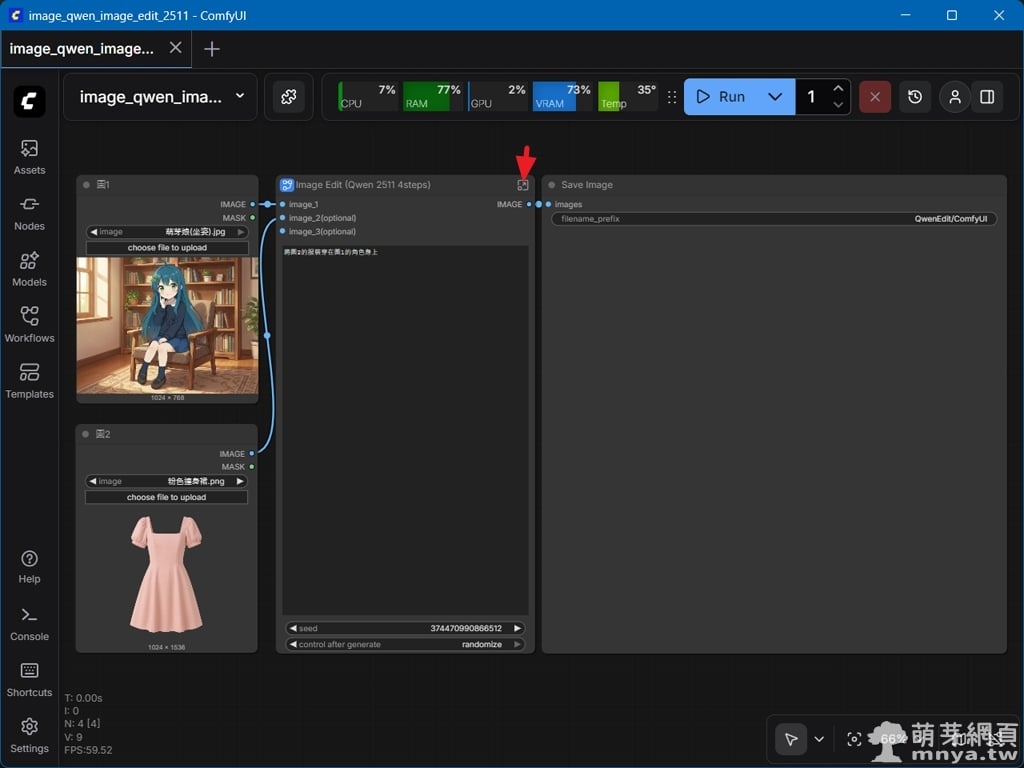Increase the batch count with the up arrow
The height and width of the screenshot is (768, 1024).
[x=838, y=89]
